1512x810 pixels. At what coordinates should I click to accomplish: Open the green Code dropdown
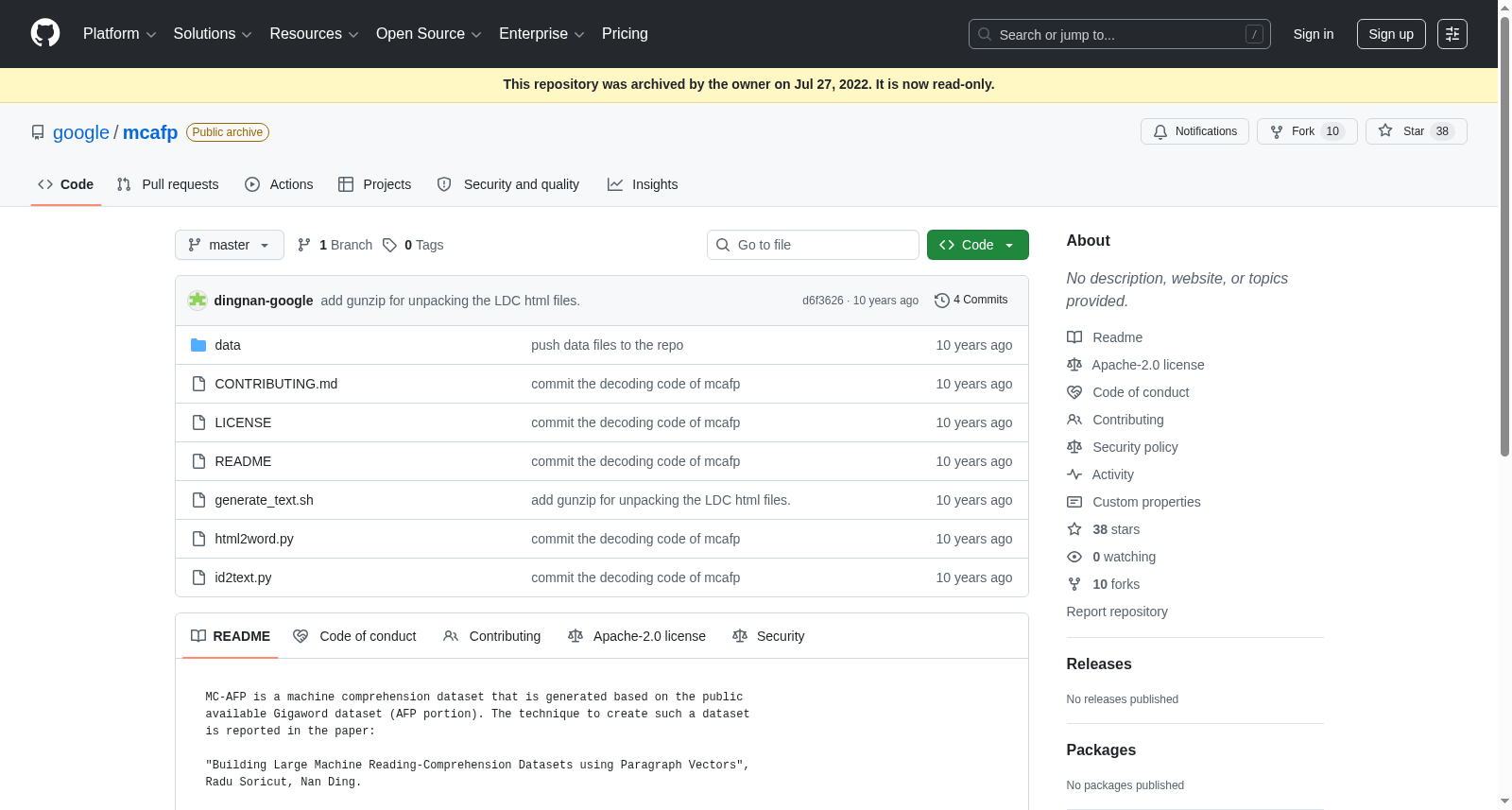coord(978,245)
